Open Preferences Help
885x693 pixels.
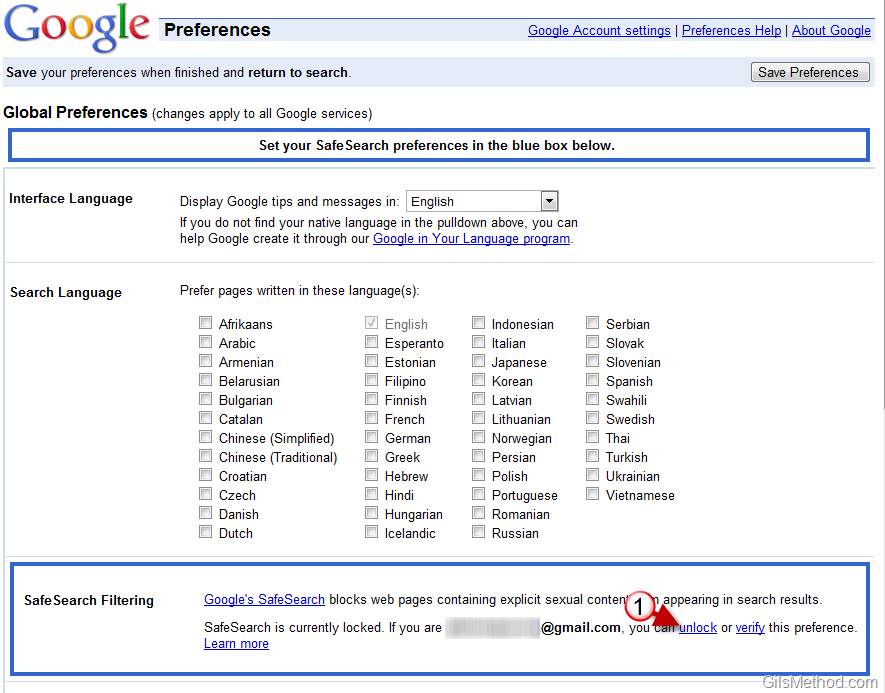[731, 31]
